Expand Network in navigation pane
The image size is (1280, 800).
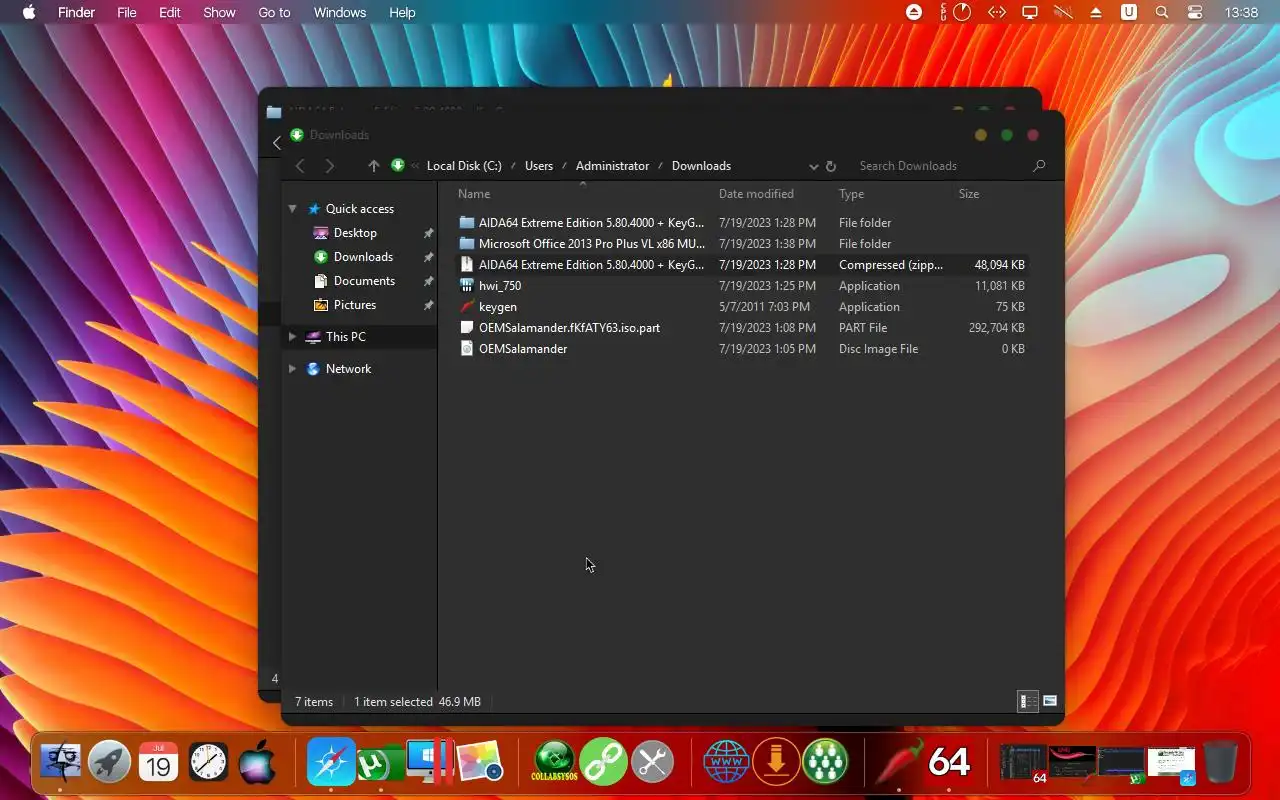292,369
